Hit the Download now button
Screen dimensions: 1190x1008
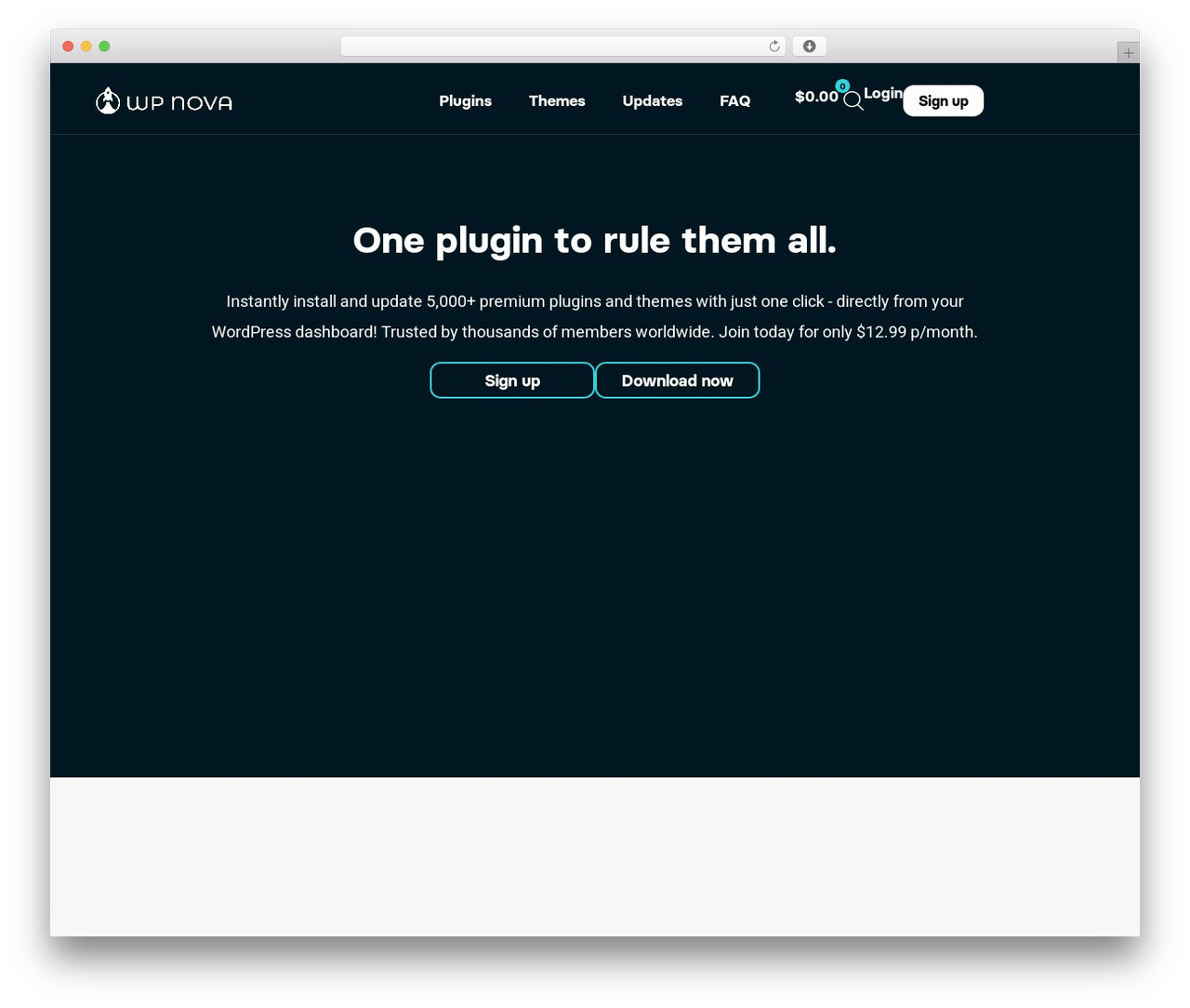pyautogui.click(x=678, y=380)
